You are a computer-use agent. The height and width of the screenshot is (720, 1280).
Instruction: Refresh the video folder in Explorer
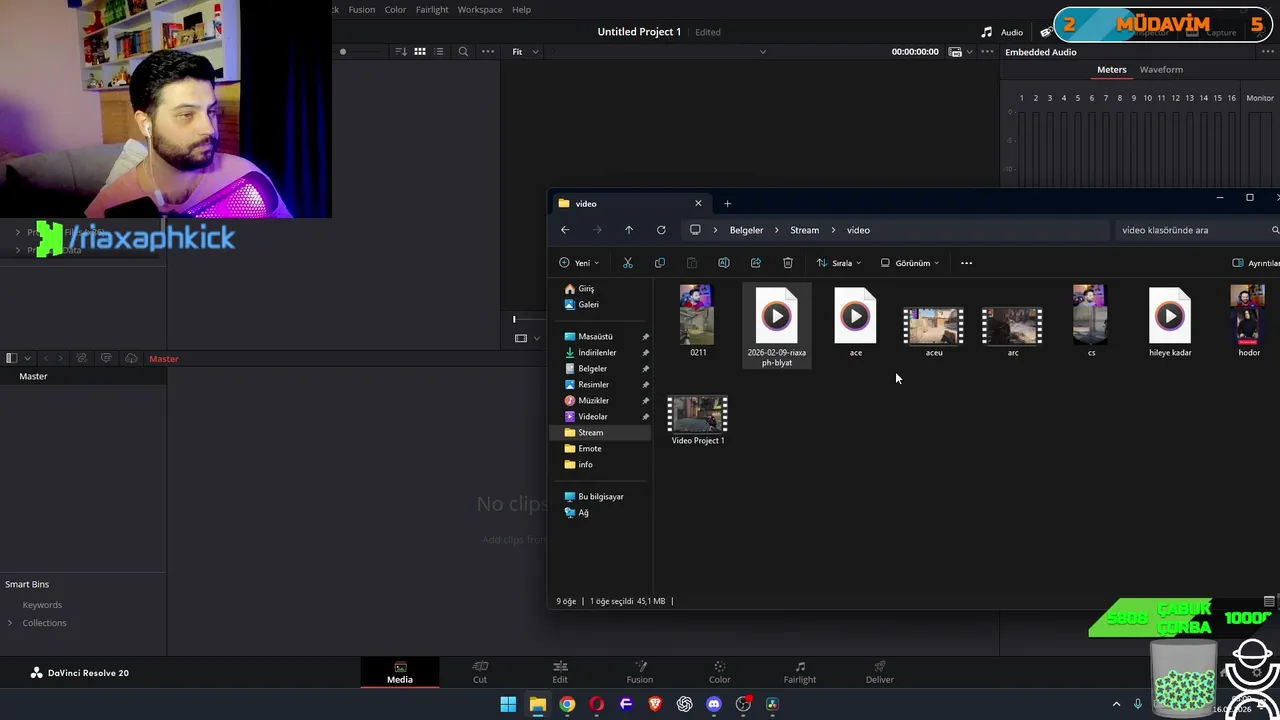(x=661, y=230)
